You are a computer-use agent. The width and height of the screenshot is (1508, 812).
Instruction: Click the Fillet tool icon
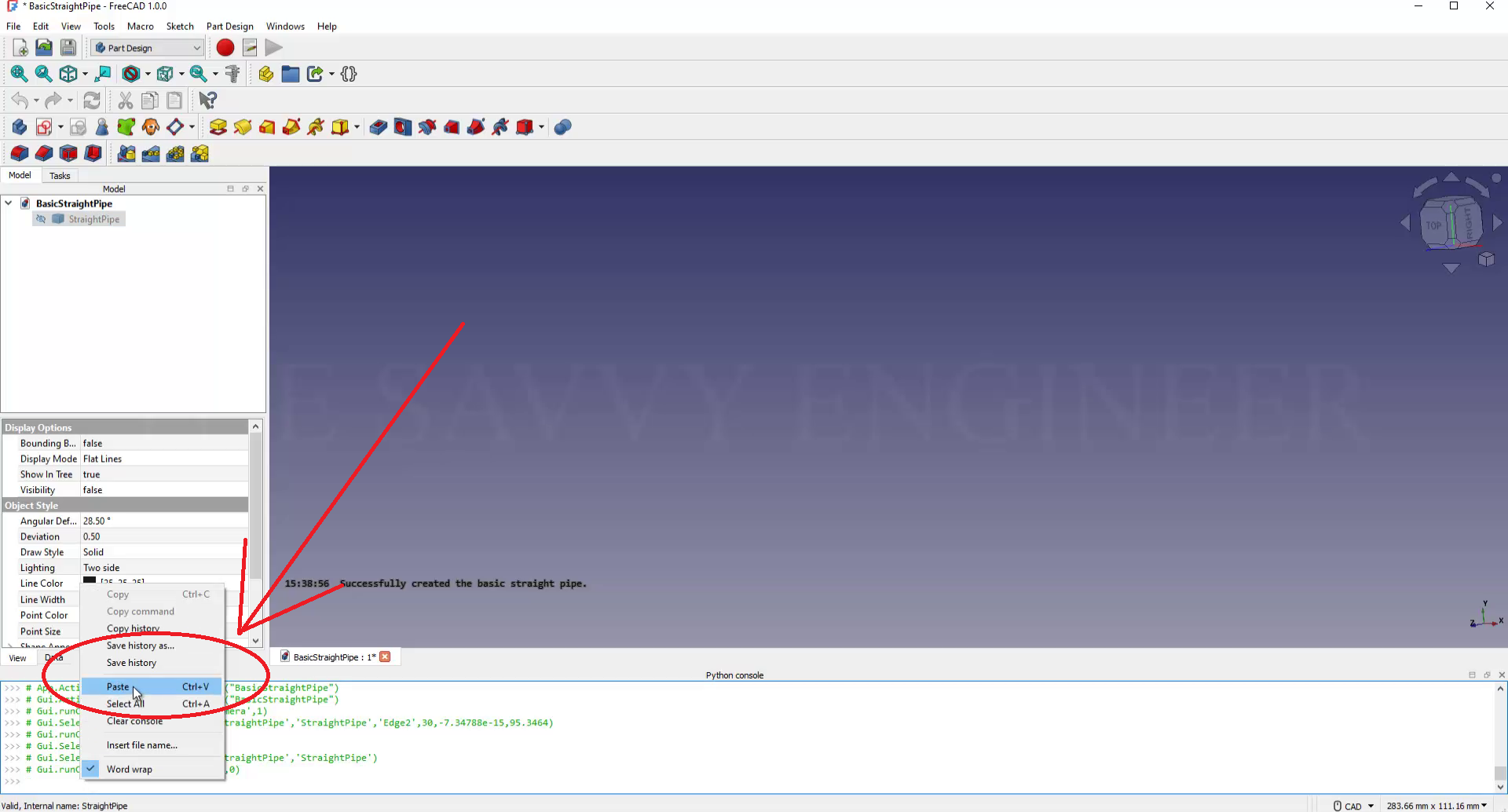[20, 154]
